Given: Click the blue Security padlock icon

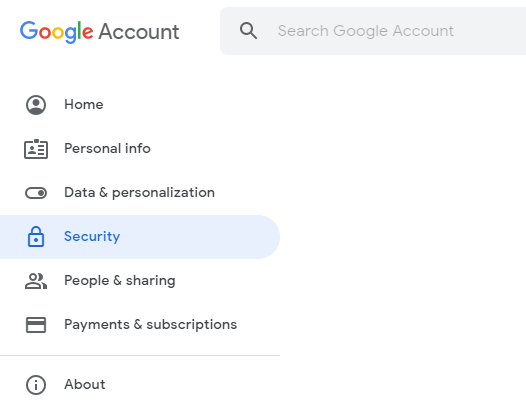Looking at the screenshot, I should 36,237.
